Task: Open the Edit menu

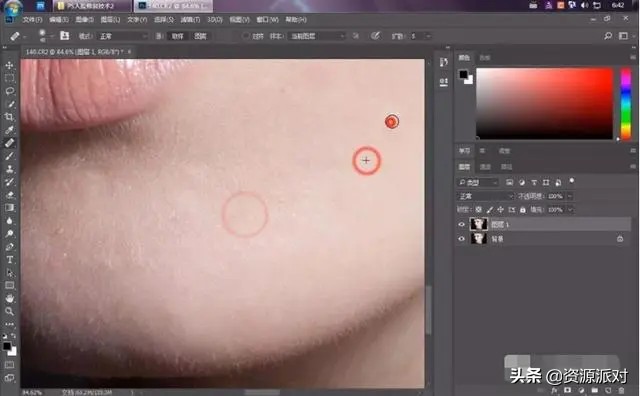Action: click(59, 20)
